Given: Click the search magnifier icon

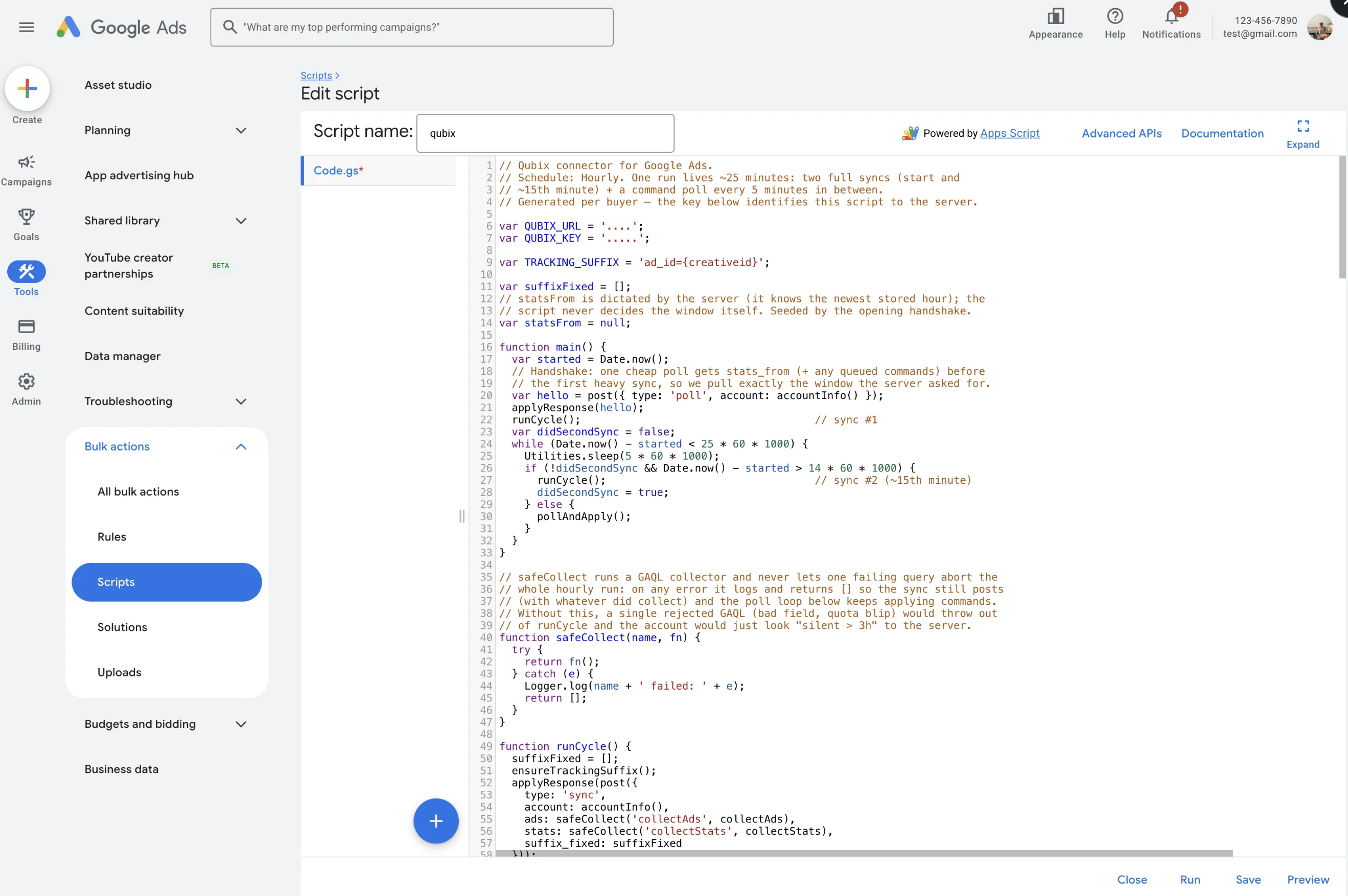Looking at the screenshot, I should (230, 27).
